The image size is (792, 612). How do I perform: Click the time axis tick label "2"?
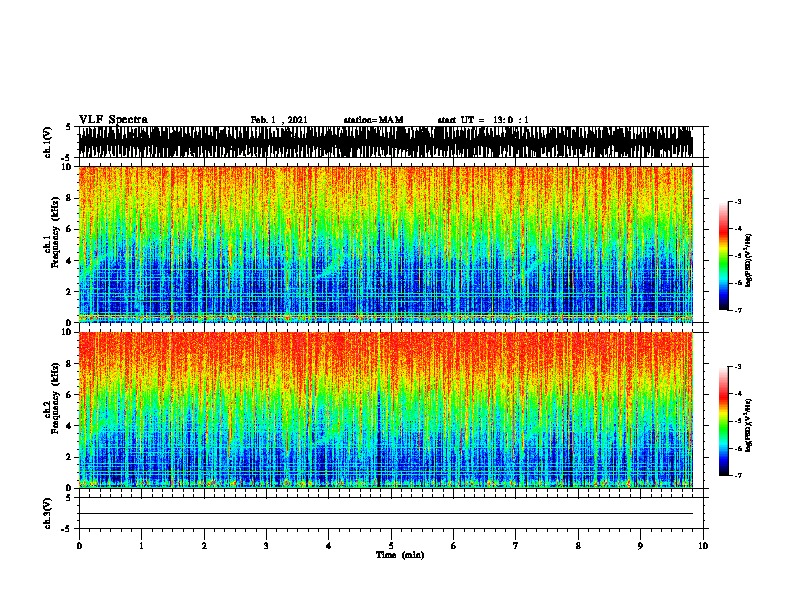[x=204, y=545]
